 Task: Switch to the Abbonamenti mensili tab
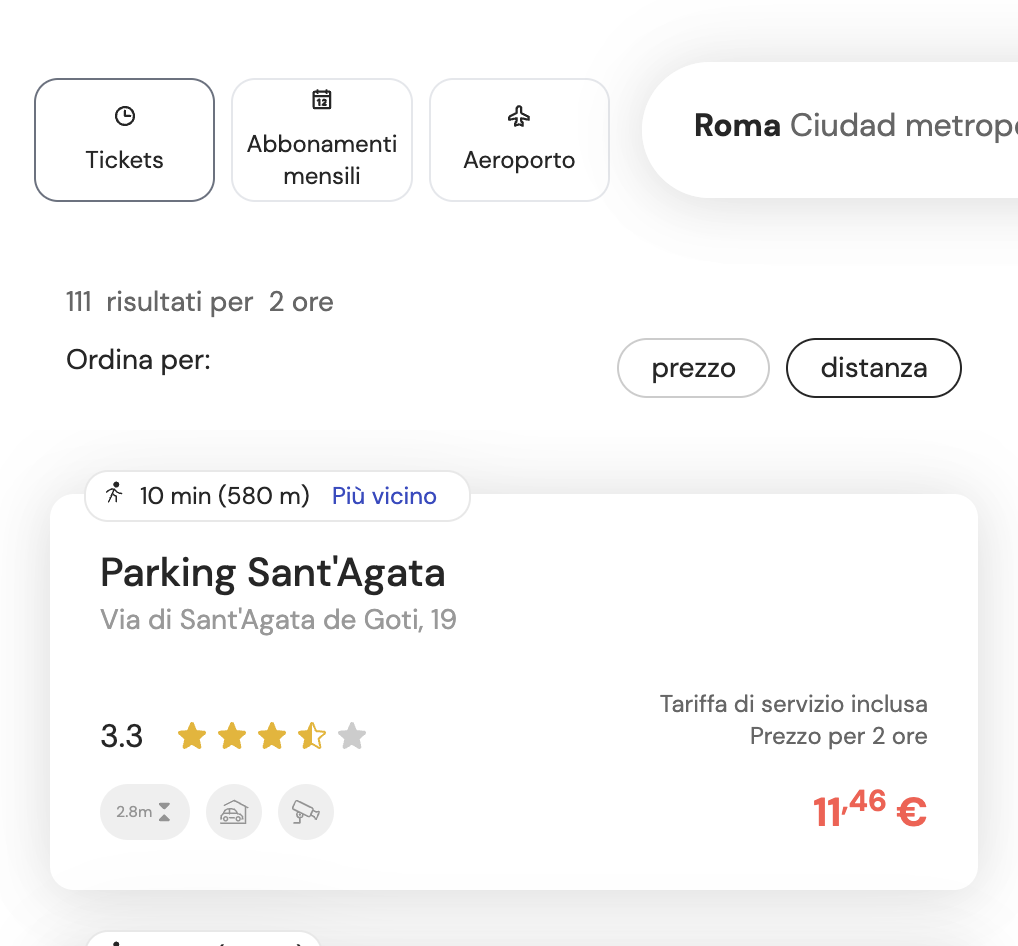pyautogui.click(x=321, y=140)
